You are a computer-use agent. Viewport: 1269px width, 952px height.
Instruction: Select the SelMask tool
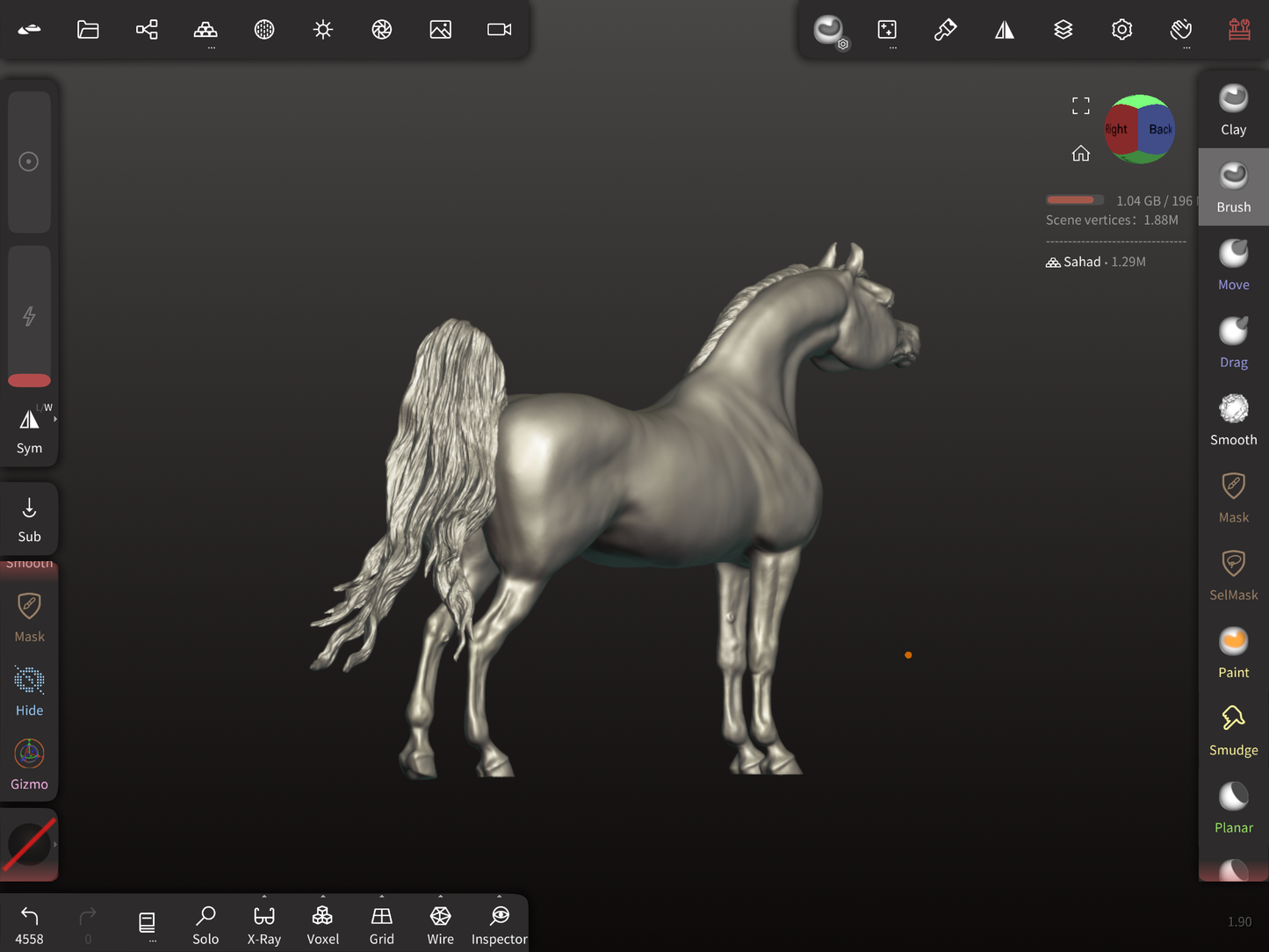pyautogui.click(x=1233, y=575)
